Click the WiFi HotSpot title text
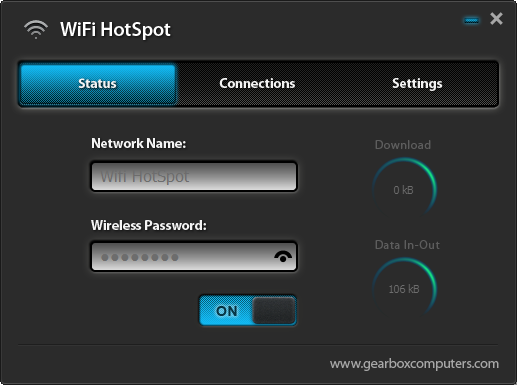517x385 pixels. [115, 29]
